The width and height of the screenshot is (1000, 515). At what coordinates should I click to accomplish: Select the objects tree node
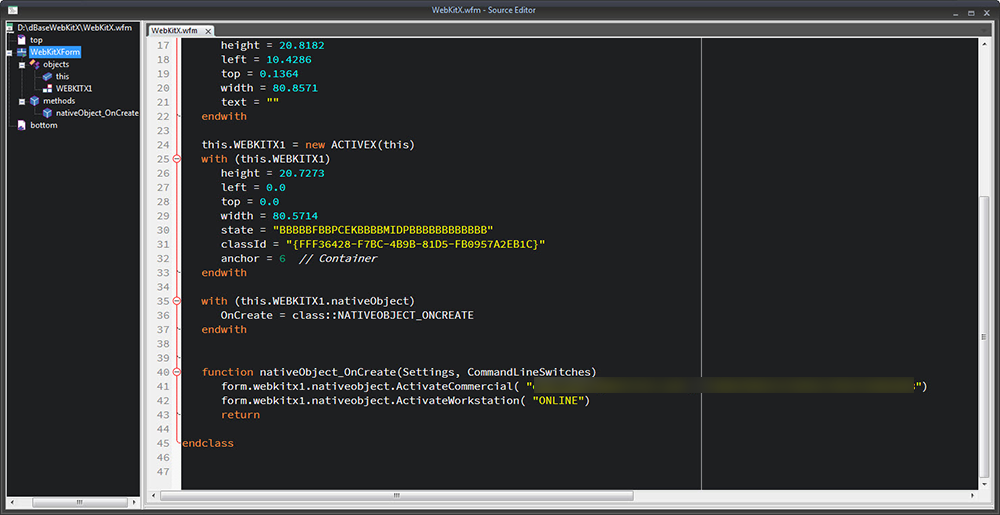tap(56, 64)
